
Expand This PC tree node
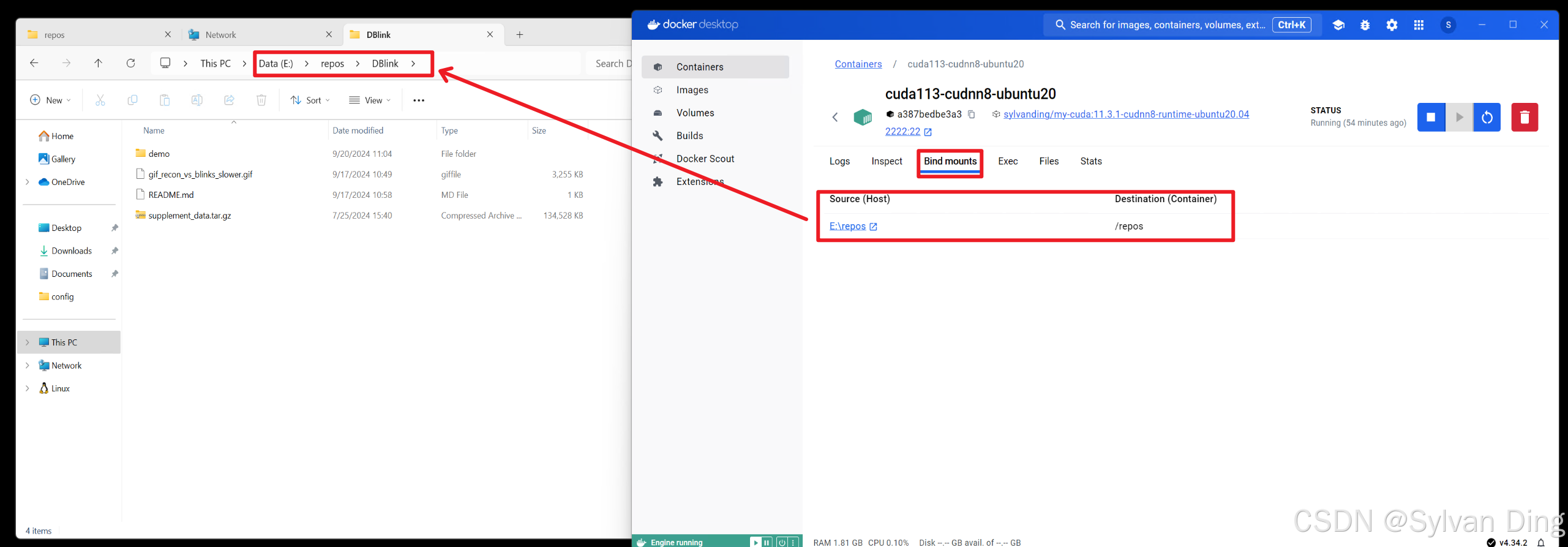tap(27, 342)
